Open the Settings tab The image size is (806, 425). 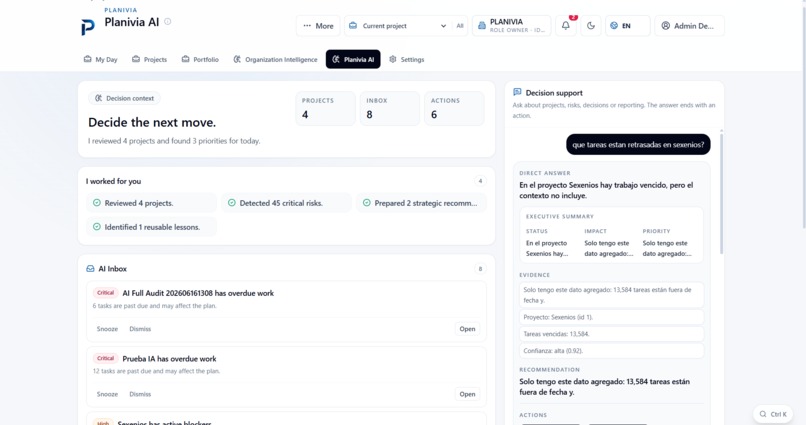click(407, 59)
